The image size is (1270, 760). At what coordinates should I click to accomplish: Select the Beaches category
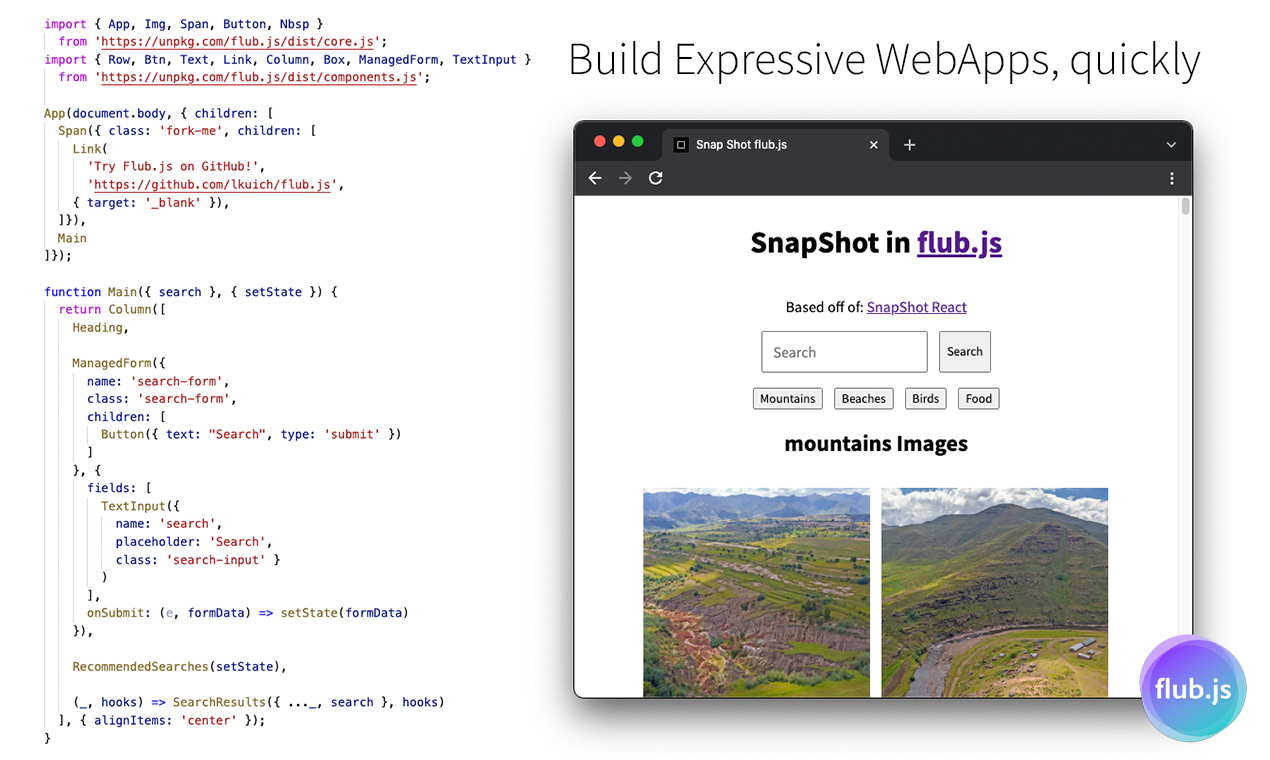point(863,398)
